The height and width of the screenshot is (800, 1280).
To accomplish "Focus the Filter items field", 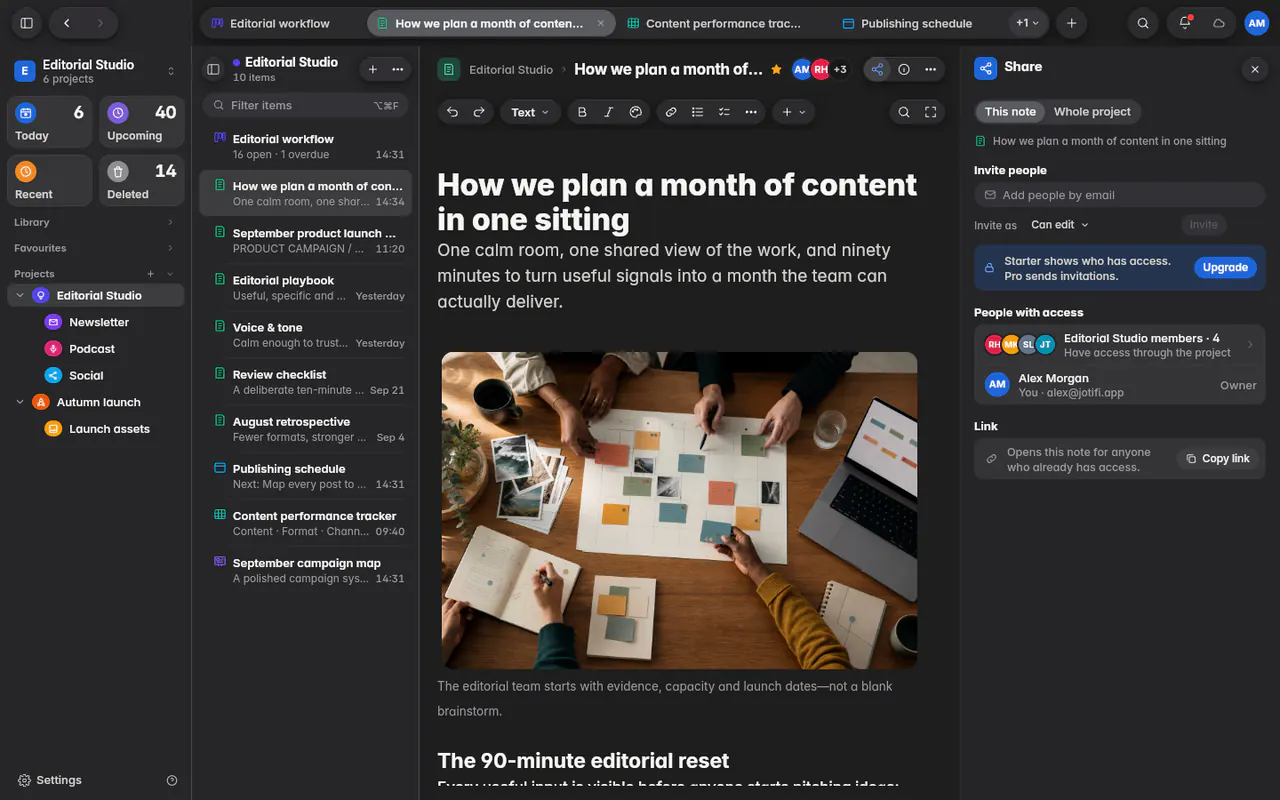I will (x=306, y=105).
